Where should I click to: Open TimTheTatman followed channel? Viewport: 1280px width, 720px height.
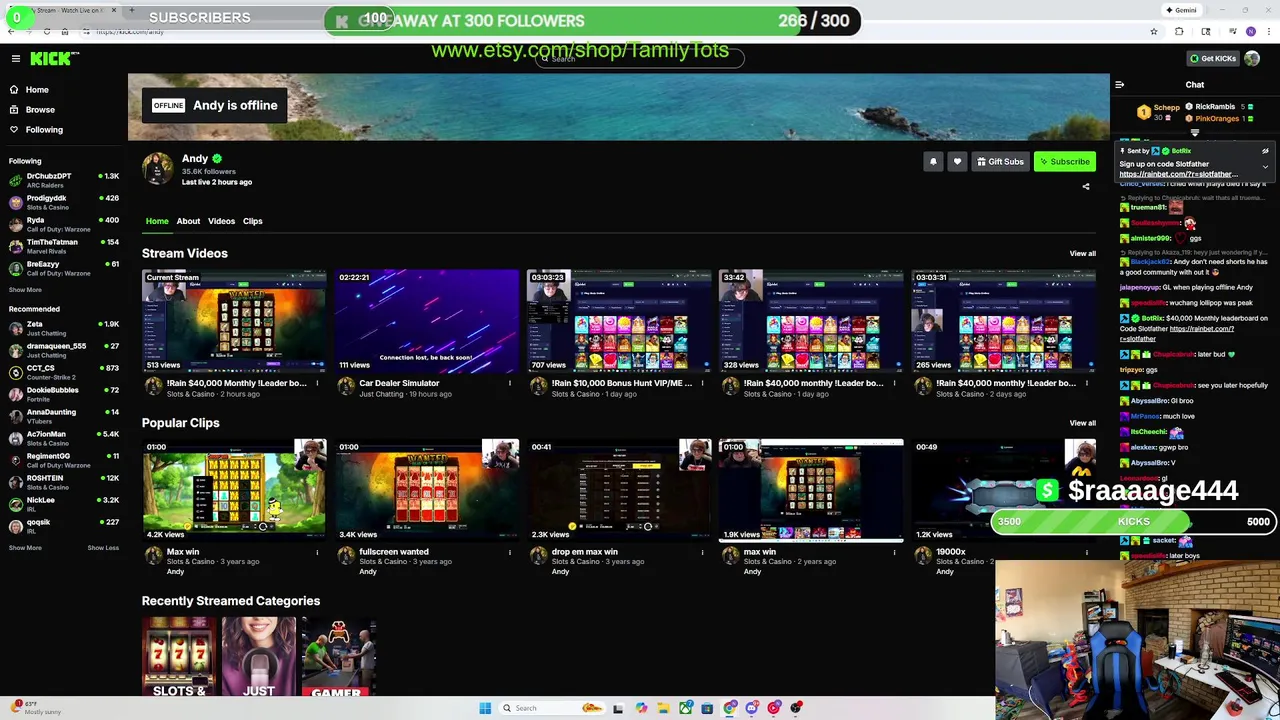[x=63, y=246]
